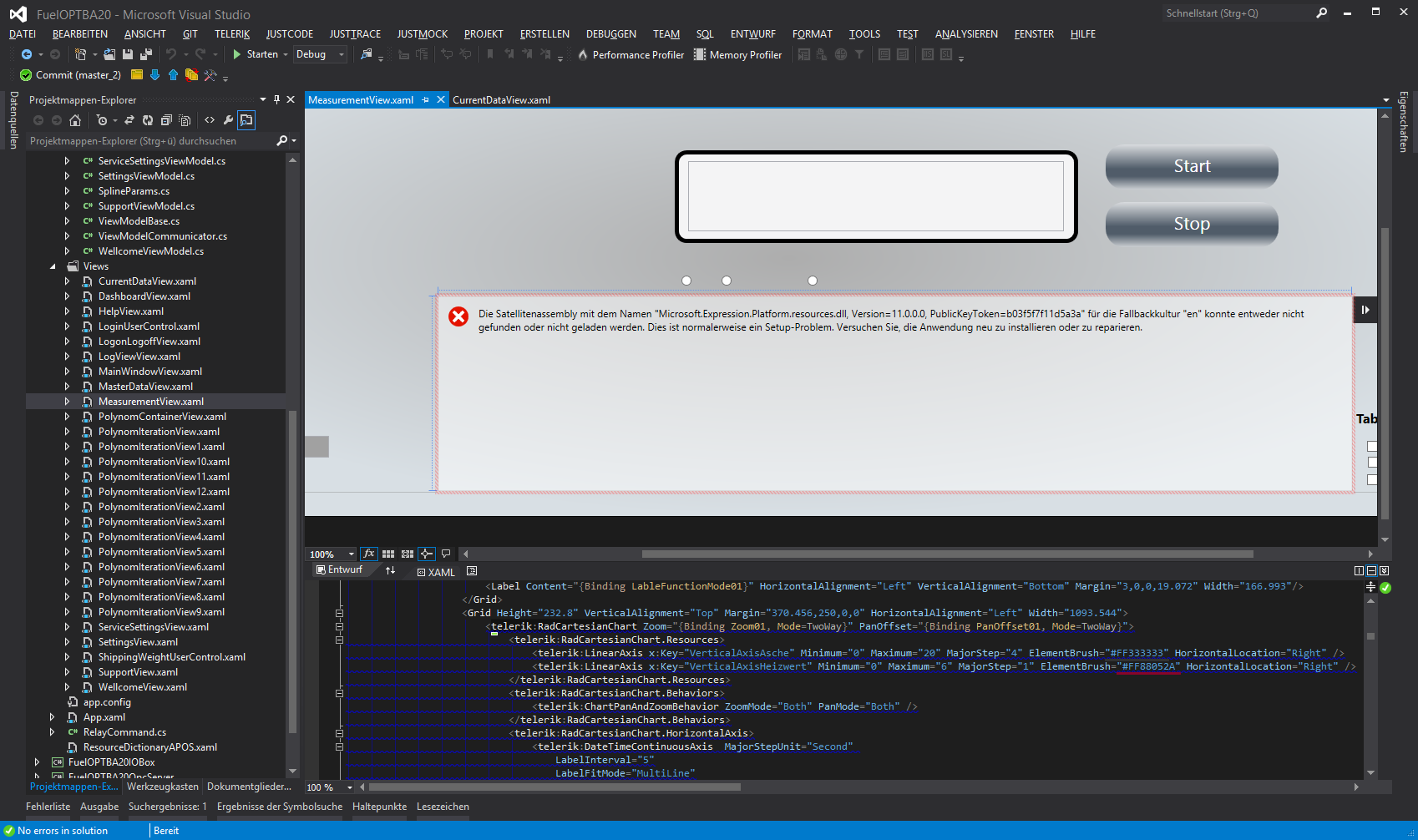Click Collapse All icon in Projektmappen-Explorer

166,120
